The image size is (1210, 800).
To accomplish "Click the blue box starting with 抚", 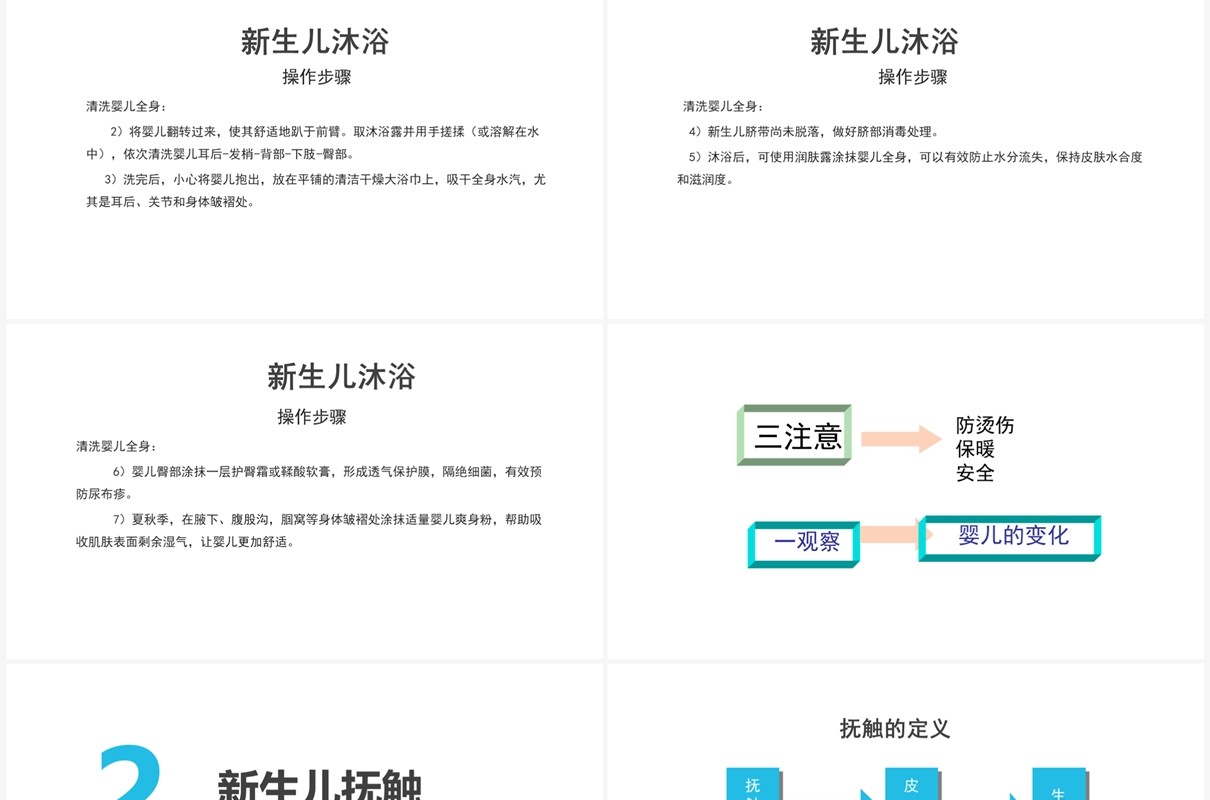I will (754, 785).
